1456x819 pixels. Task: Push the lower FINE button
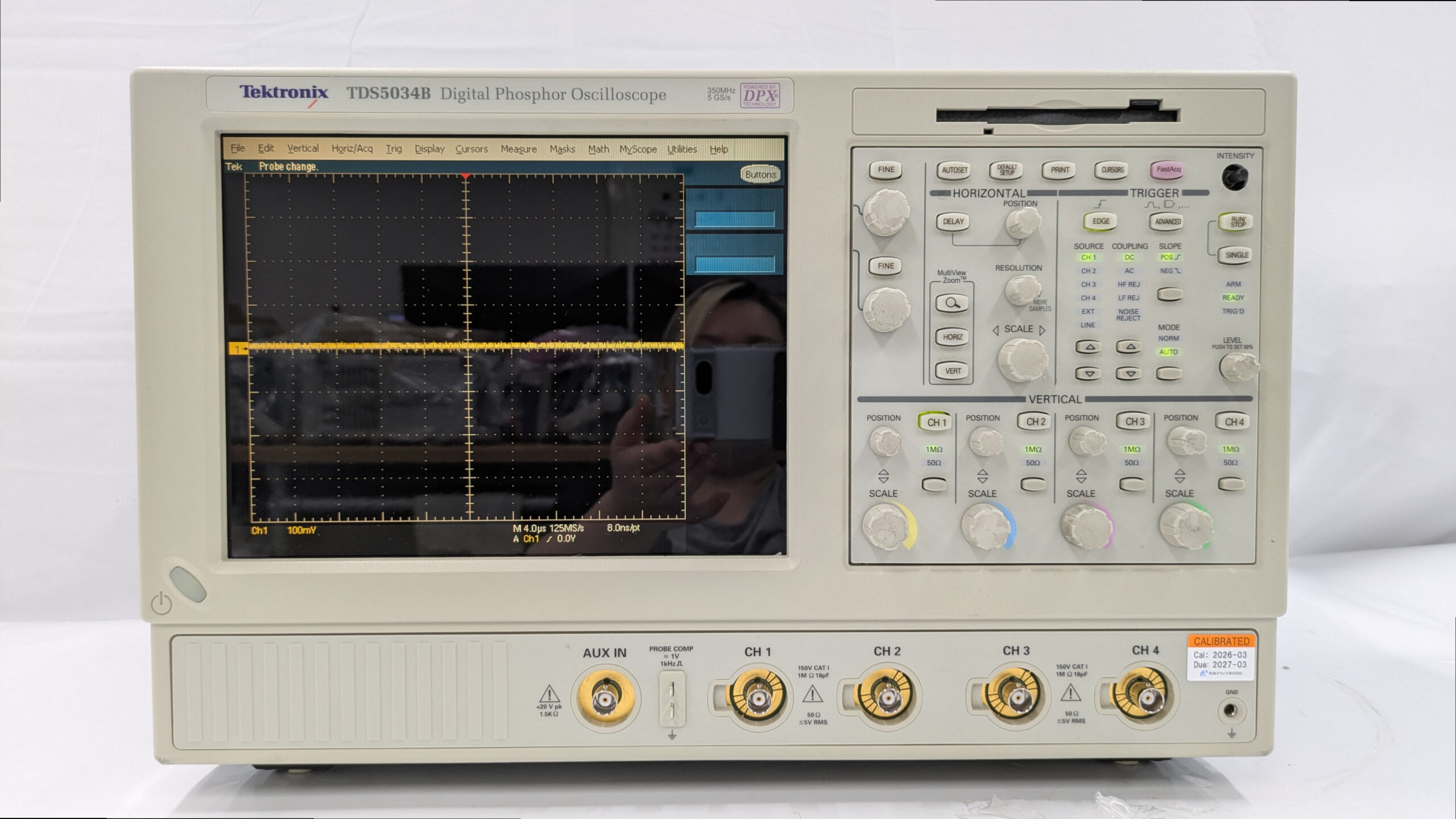point(886,266)
